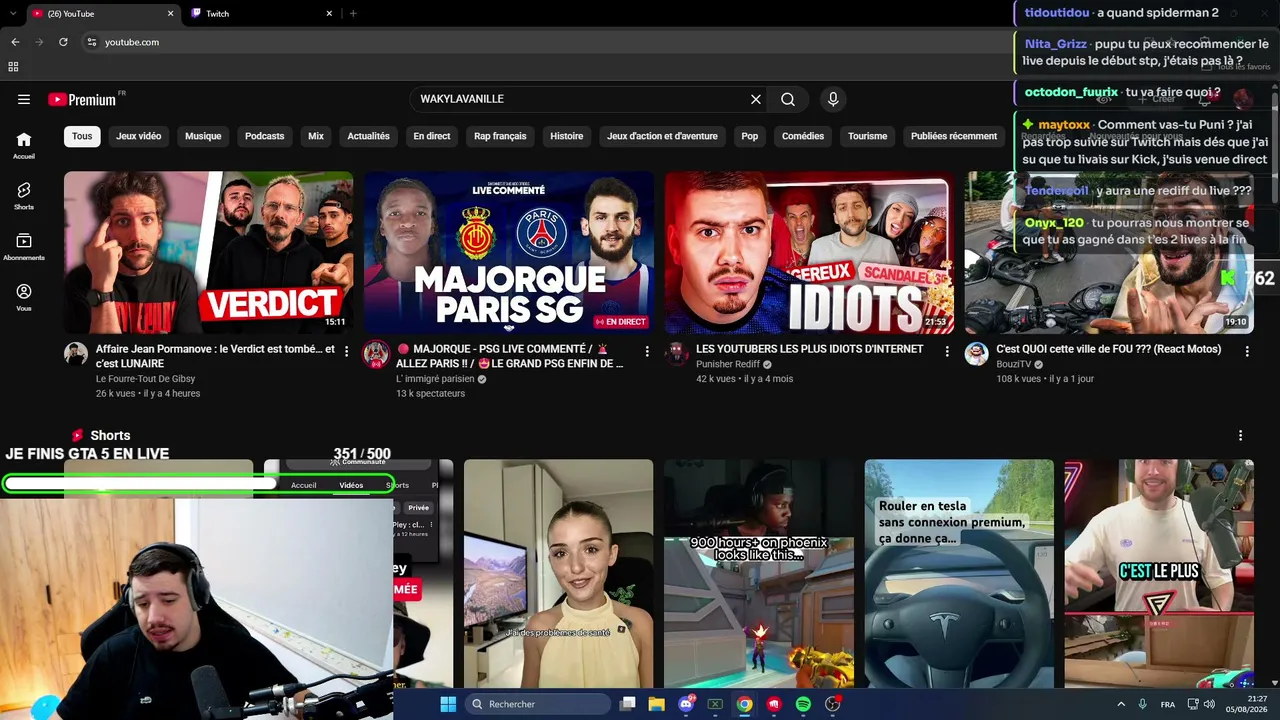Open options menu for MAJORQUE - PSG live
The image size is (1280, 720).
point(647,351)
